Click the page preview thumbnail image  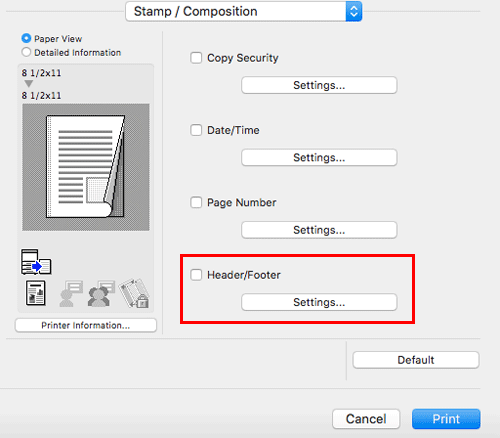point(86,167)
